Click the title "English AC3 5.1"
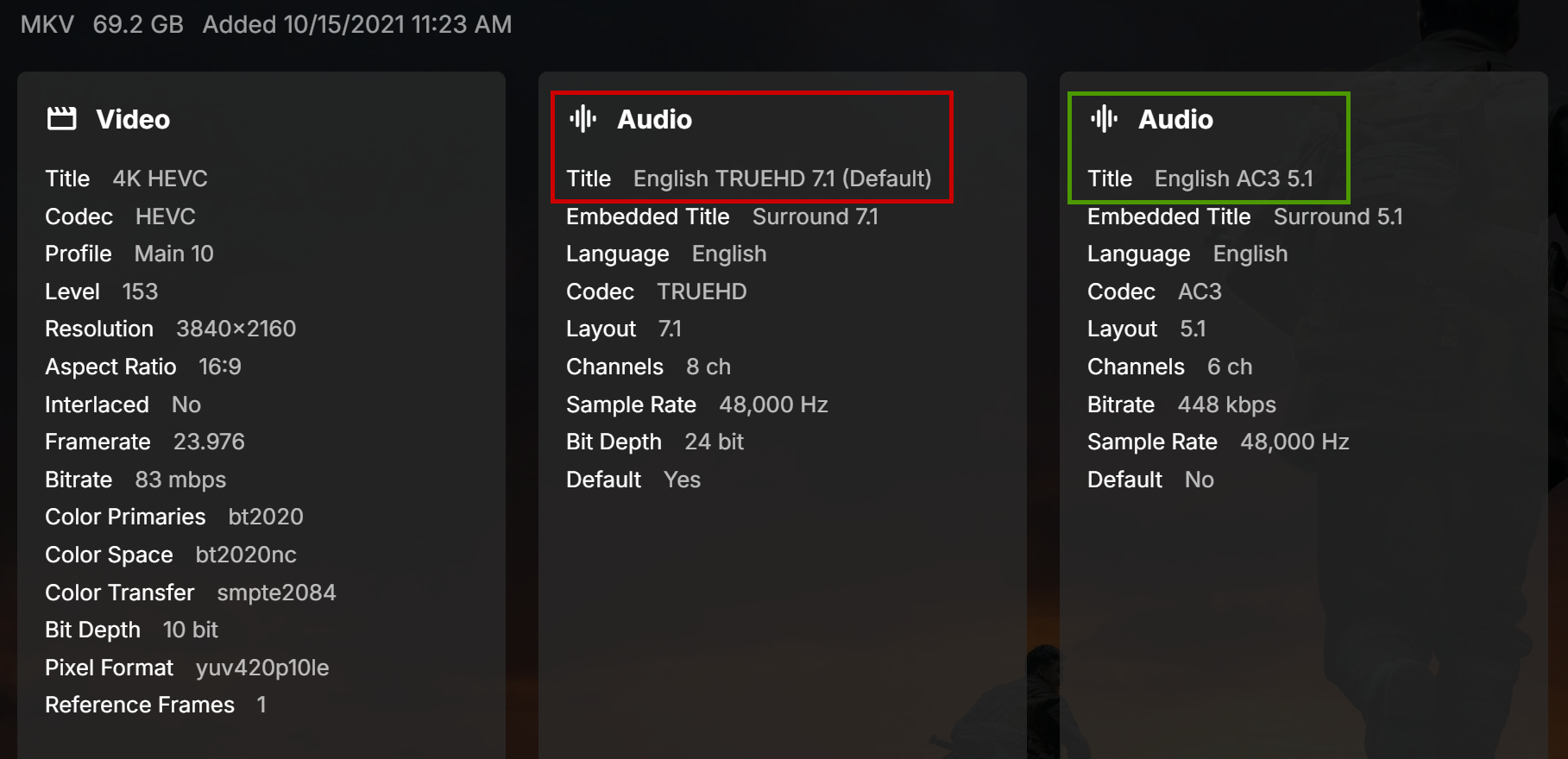Screen dimensions: 1568x759 click(x=1233, y=179)
